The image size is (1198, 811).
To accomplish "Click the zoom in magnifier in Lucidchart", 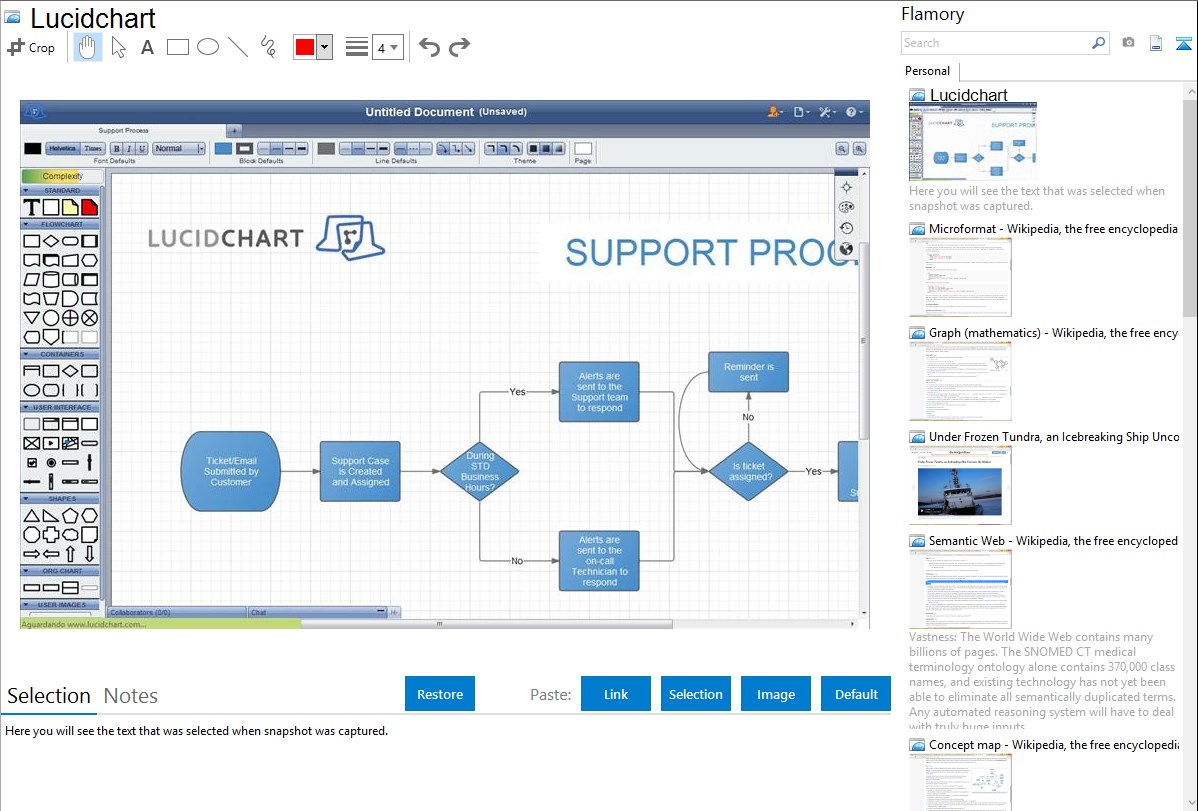I will [x=860, y=149].
